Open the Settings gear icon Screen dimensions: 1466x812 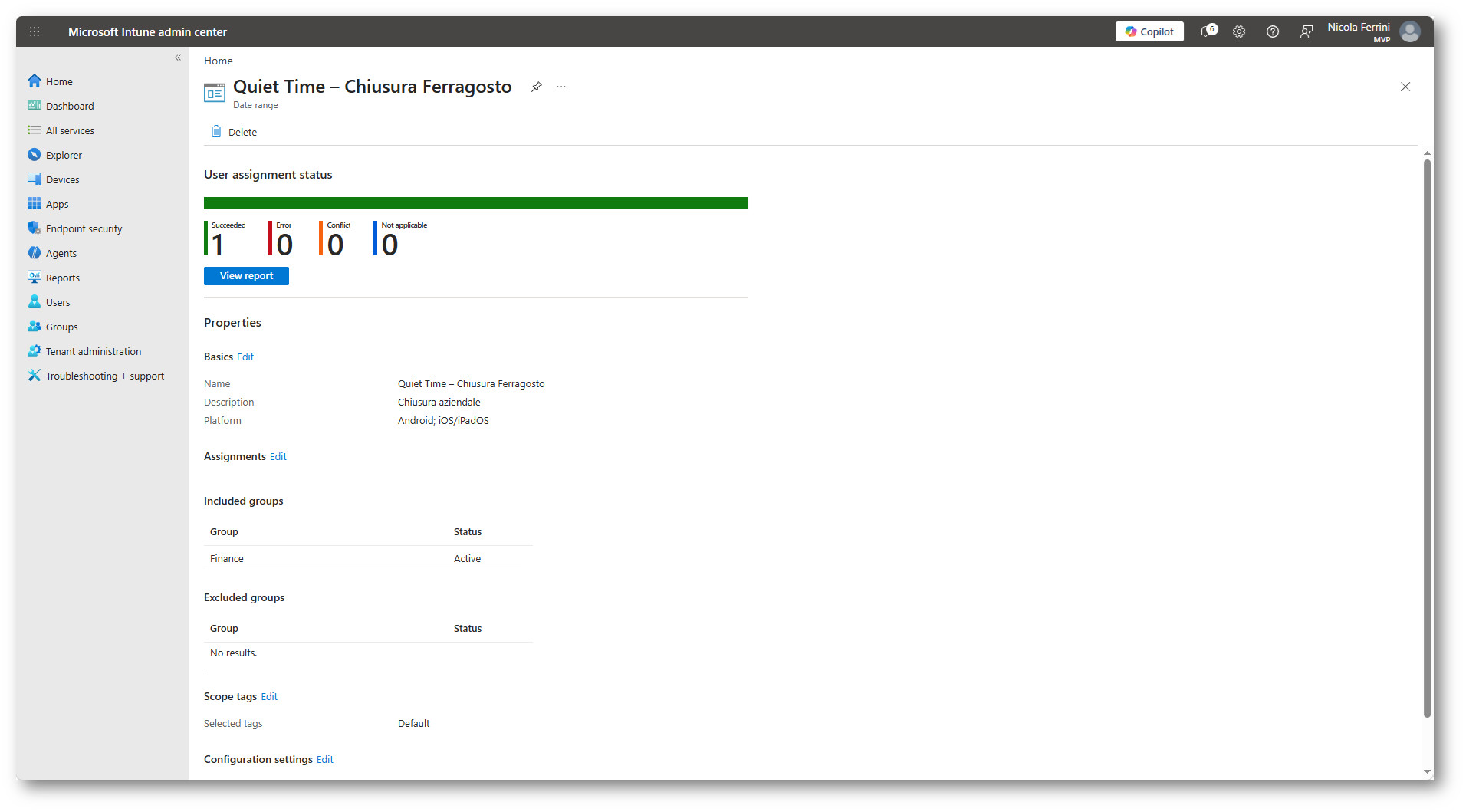[1239, 31]
